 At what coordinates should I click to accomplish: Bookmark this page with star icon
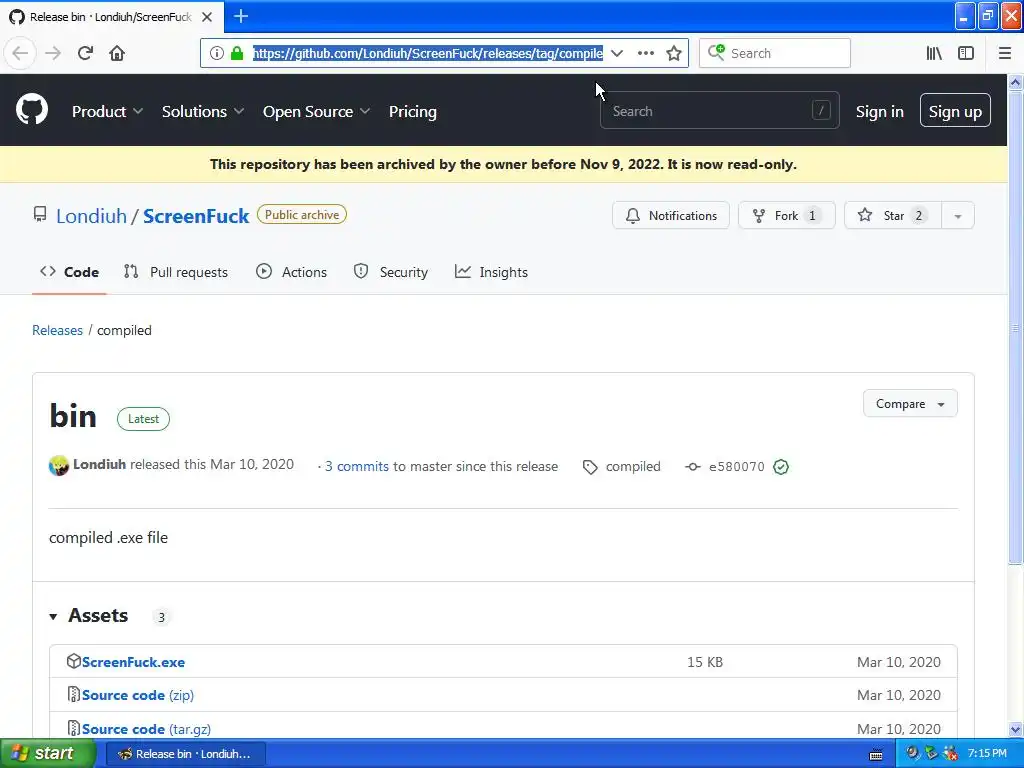[674, 53]
